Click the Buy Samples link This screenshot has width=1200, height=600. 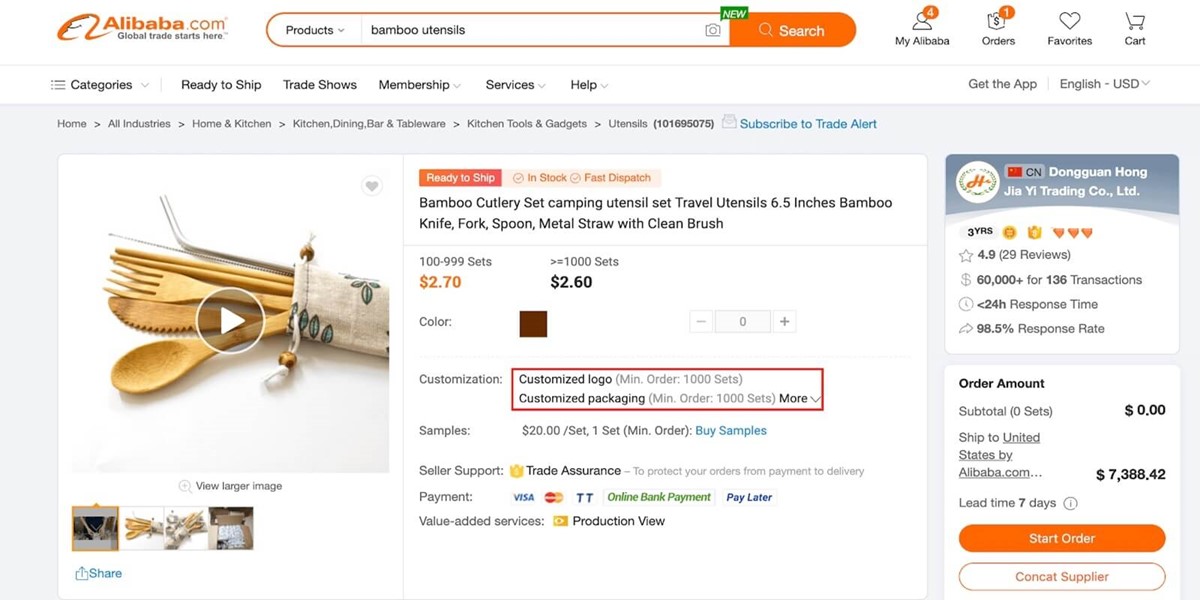tap(731, 431)
